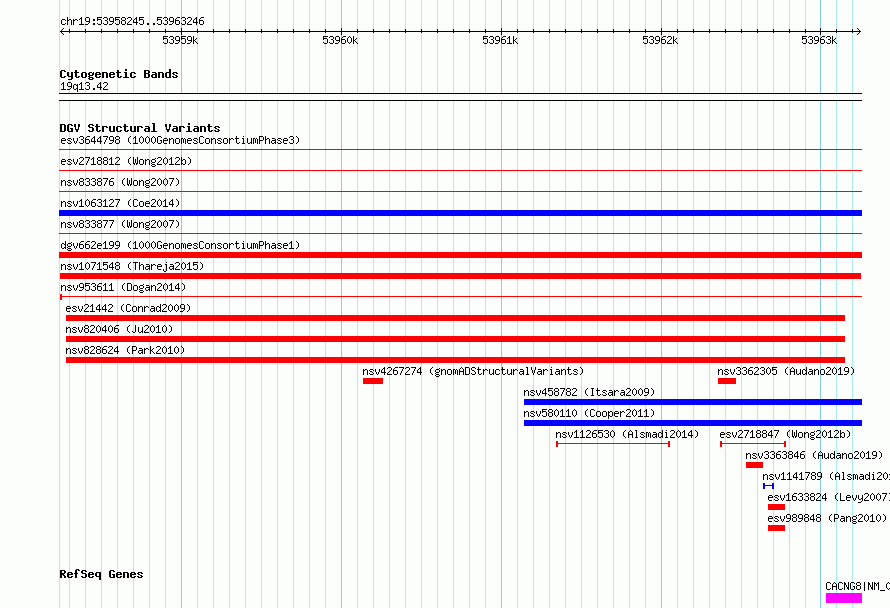The width and height of the screenshot is (890, 608).
Task: Open the esv989848 (Pang2010) label
Action: point(827,518)
